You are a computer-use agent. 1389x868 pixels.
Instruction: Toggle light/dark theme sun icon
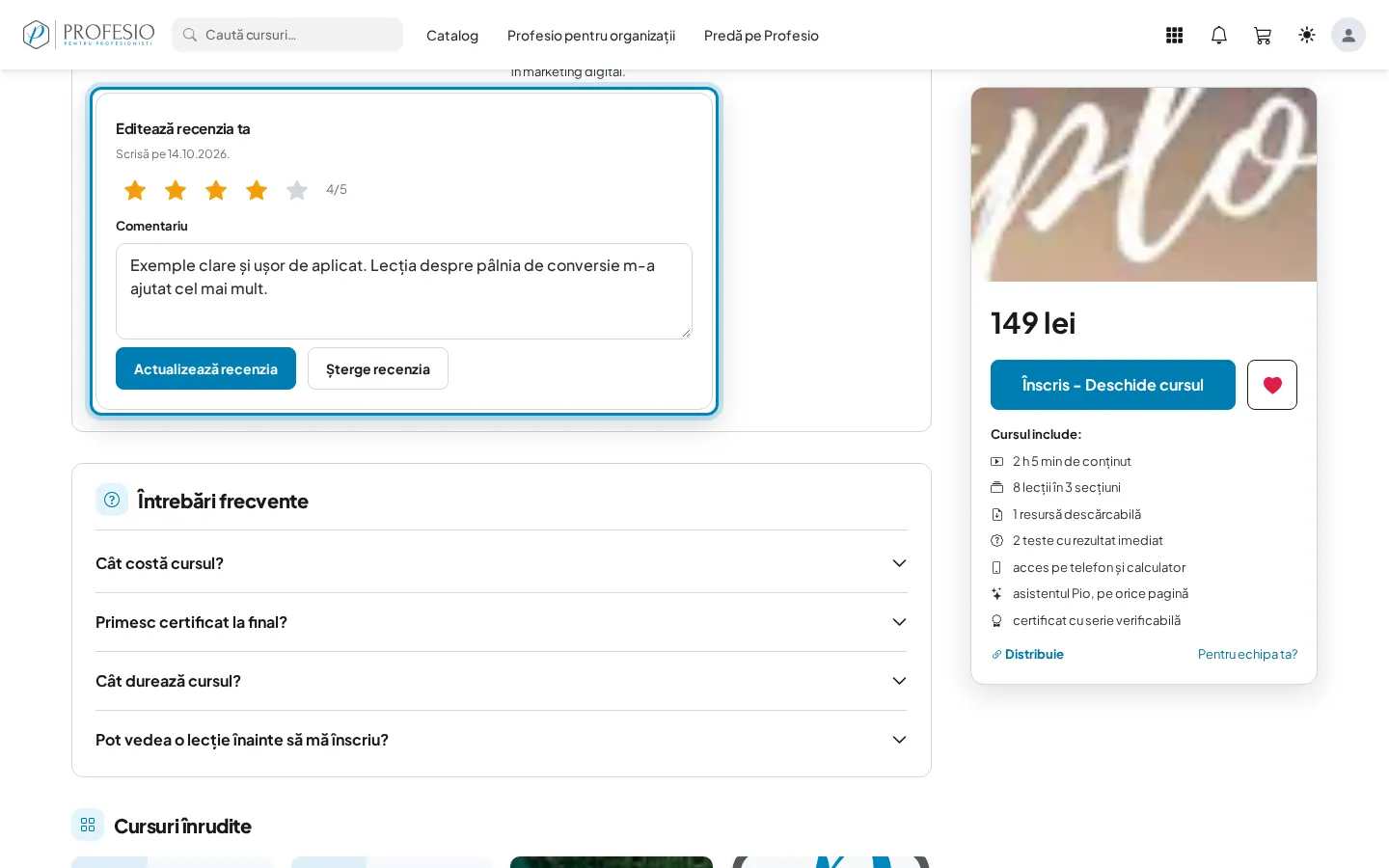[x=1307, y=35]
